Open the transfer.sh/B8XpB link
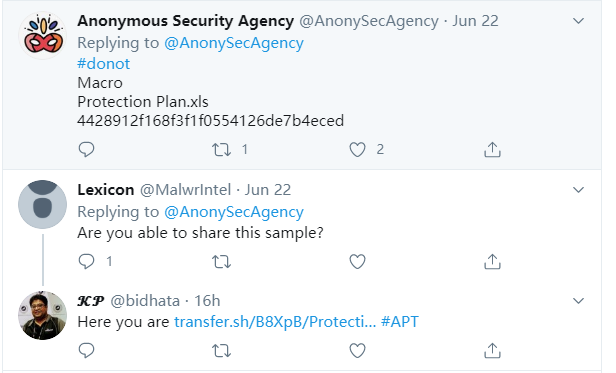The width and height of the screenshot is (616, 373). (275, 322)
